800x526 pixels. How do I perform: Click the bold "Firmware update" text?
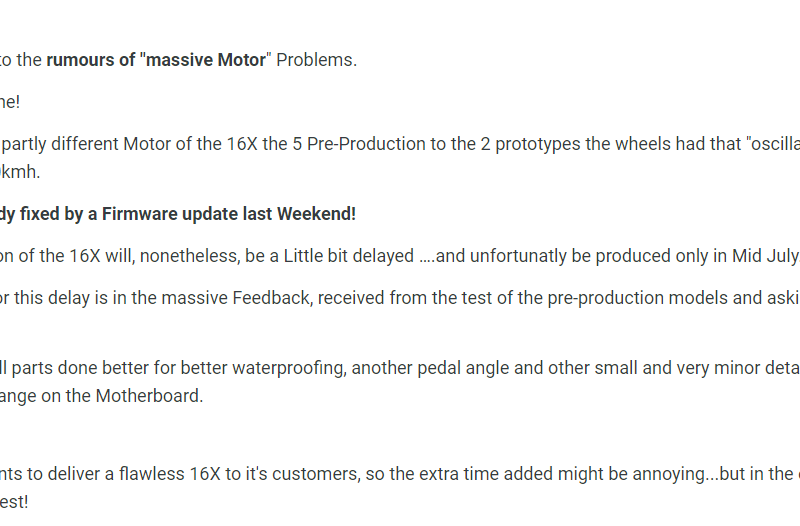click(170, 214)
